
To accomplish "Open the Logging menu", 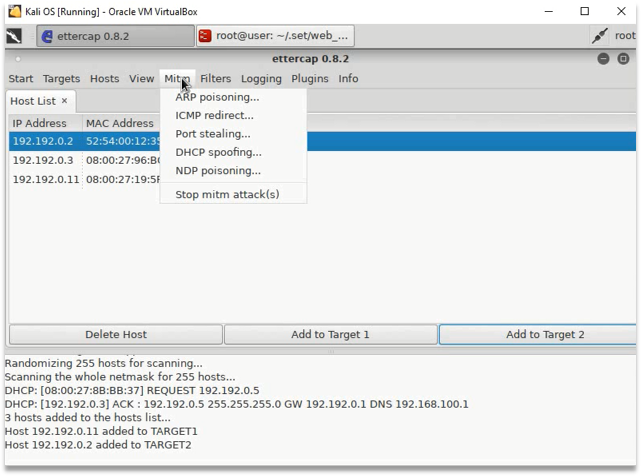I will click(x=261, y=79).
